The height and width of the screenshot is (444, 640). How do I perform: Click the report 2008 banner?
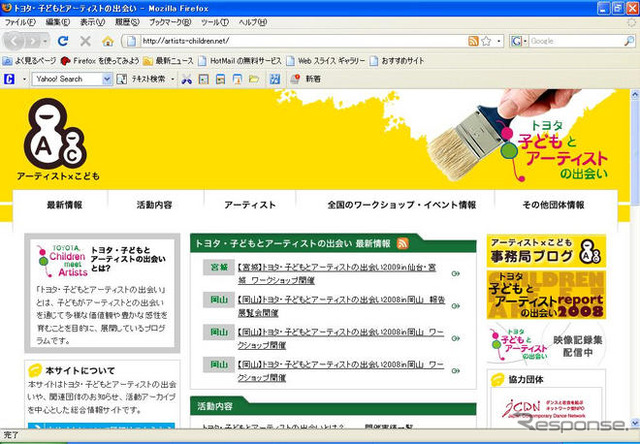[546, 295]
